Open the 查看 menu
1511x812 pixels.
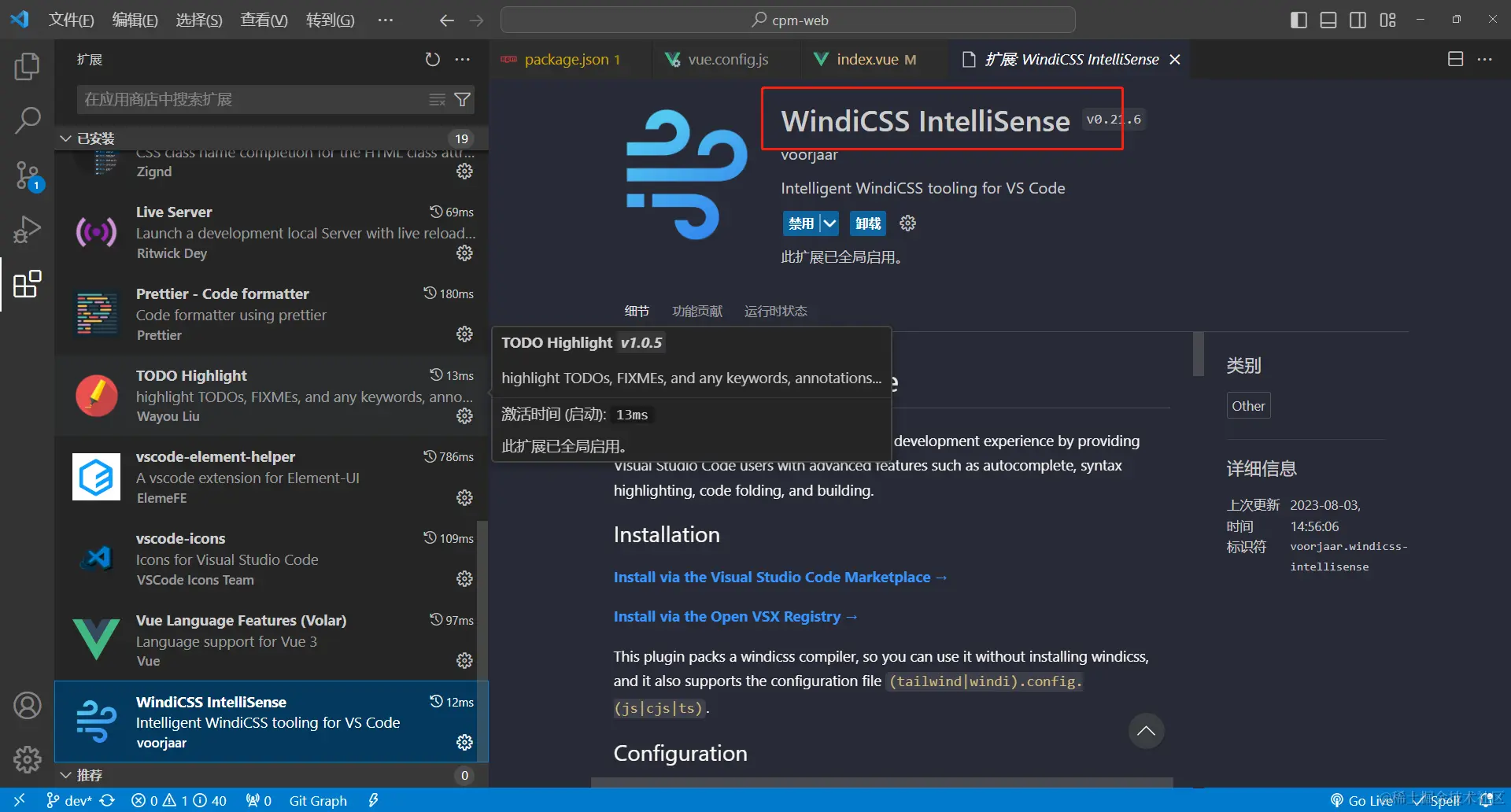tap(263, 20)
